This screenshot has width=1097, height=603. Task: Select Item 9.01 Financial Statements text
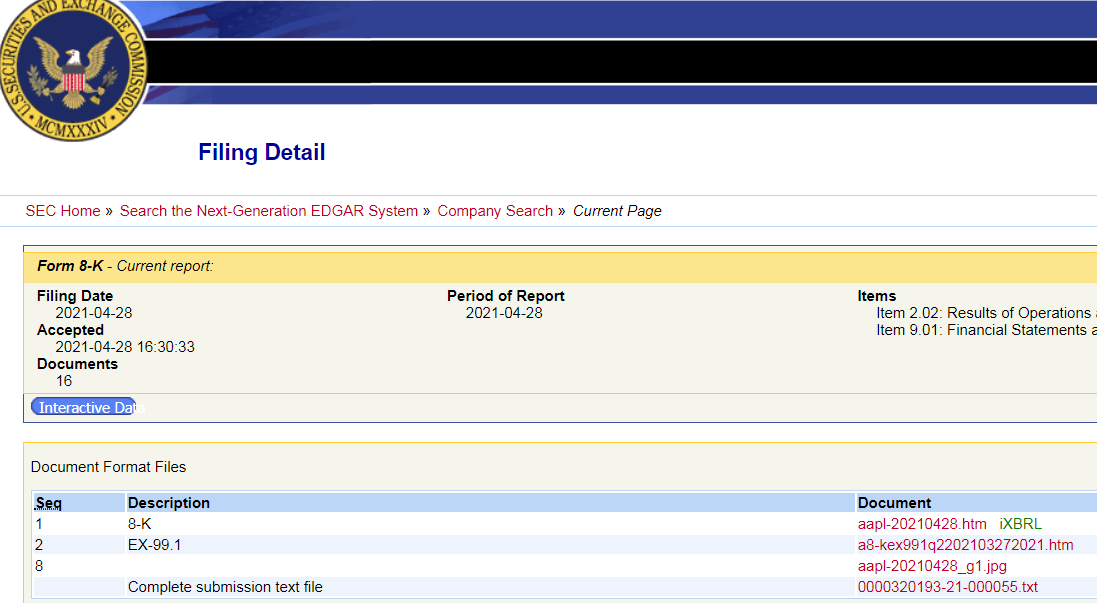(x=986, y=330)
